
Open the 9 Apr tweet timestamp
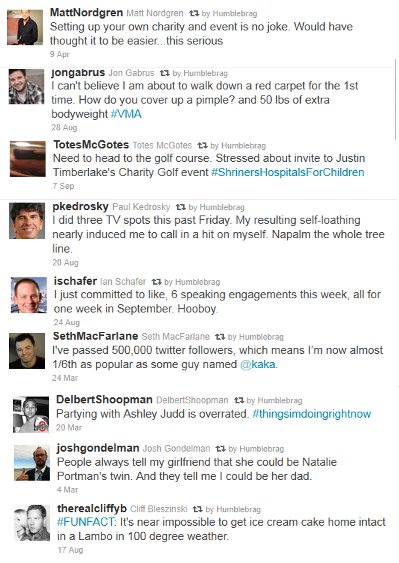pos(60,54)
